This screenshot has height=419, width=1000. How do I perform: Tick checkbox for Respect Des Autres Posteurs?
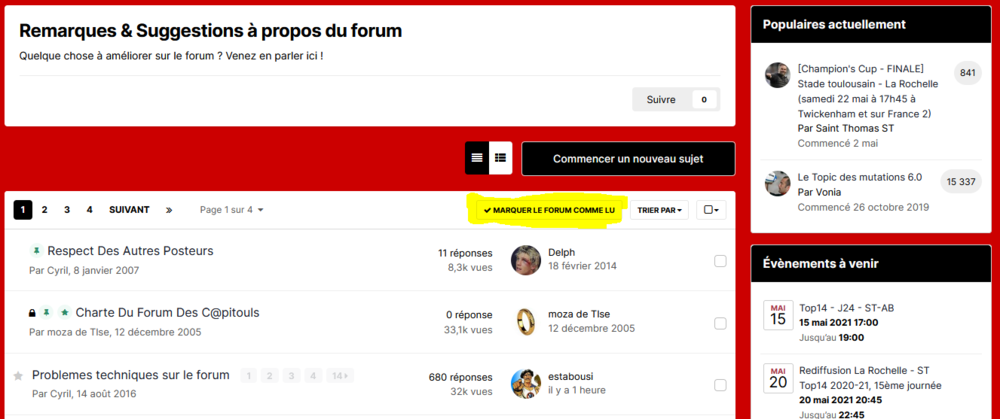[x=720, y=261]
